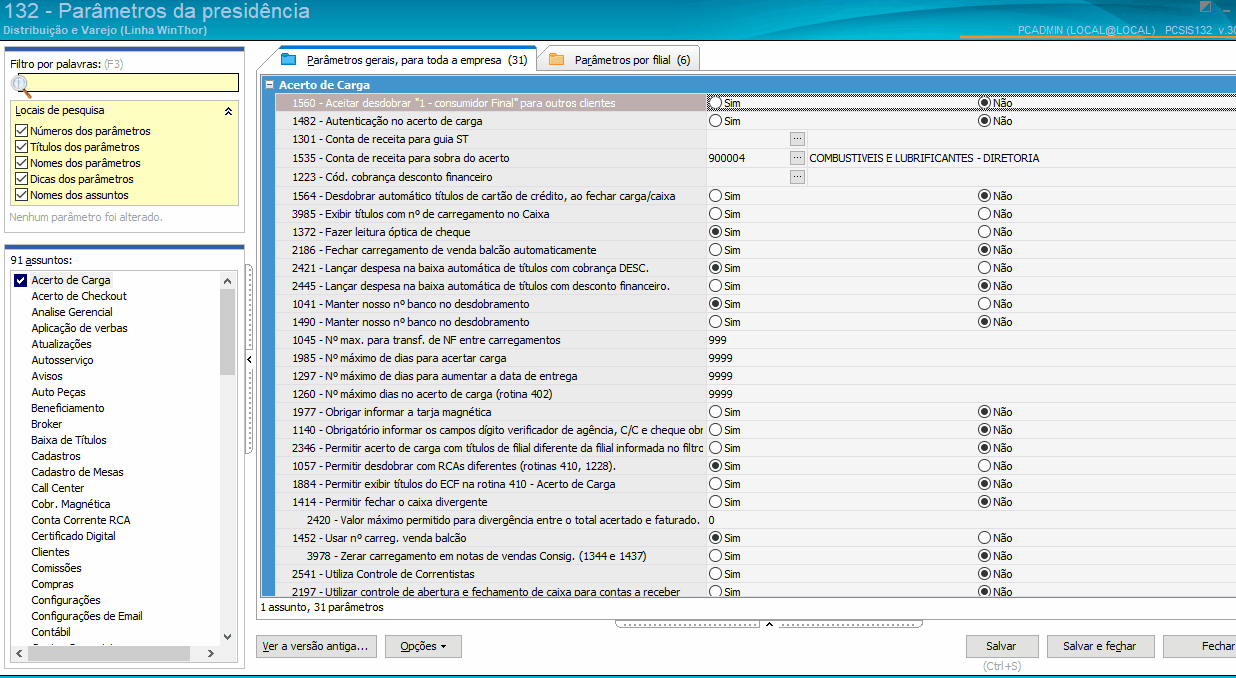Toggle Títulos dos parâmetros checkbox
1236x678 pixels.
tap(21, 147)
